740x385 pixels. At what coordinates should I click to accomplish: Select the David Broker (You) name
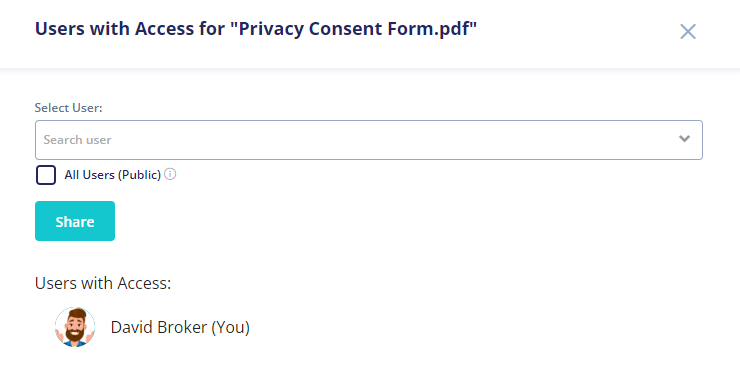(180, 327)
